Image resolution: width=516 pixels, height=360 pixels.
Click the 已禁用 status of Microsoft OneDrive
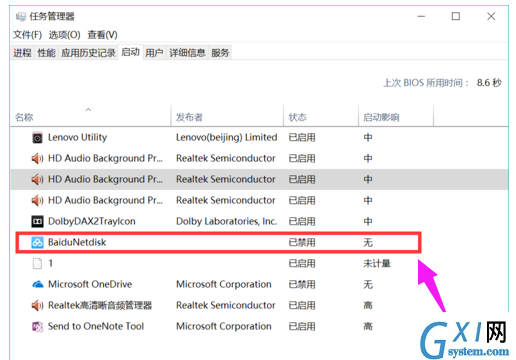(x=302, y=284)
